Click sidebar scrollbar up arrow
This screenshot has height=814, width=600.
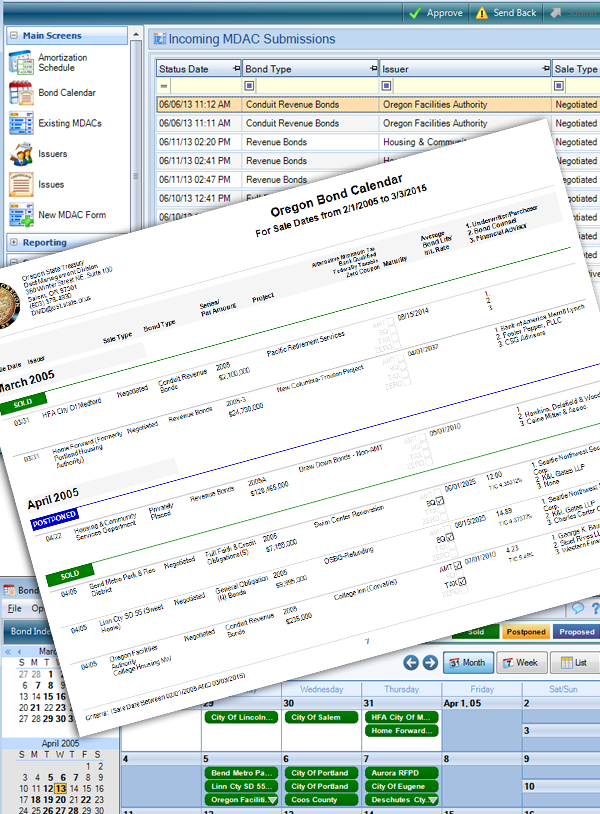(x=136, y=35)
